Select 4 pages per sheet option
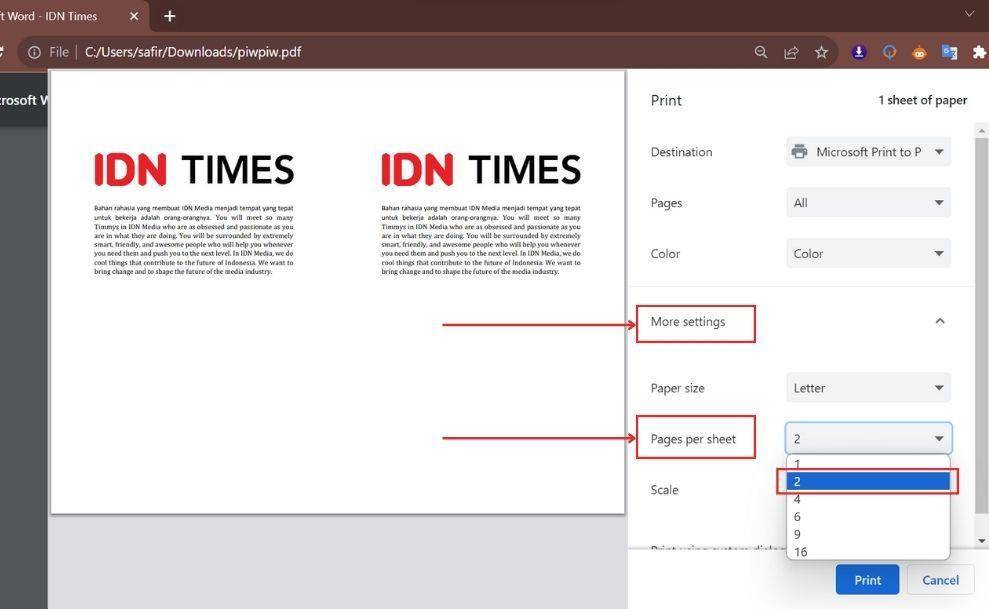 pos(868,499)
